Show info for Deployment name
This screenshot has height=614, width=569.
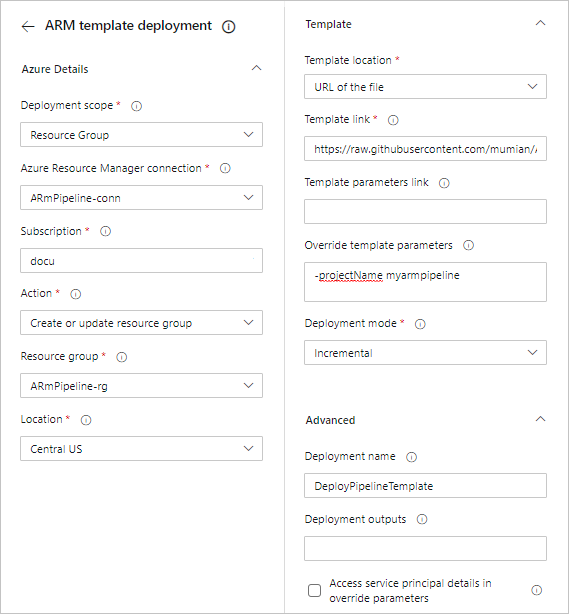(412, 457)
